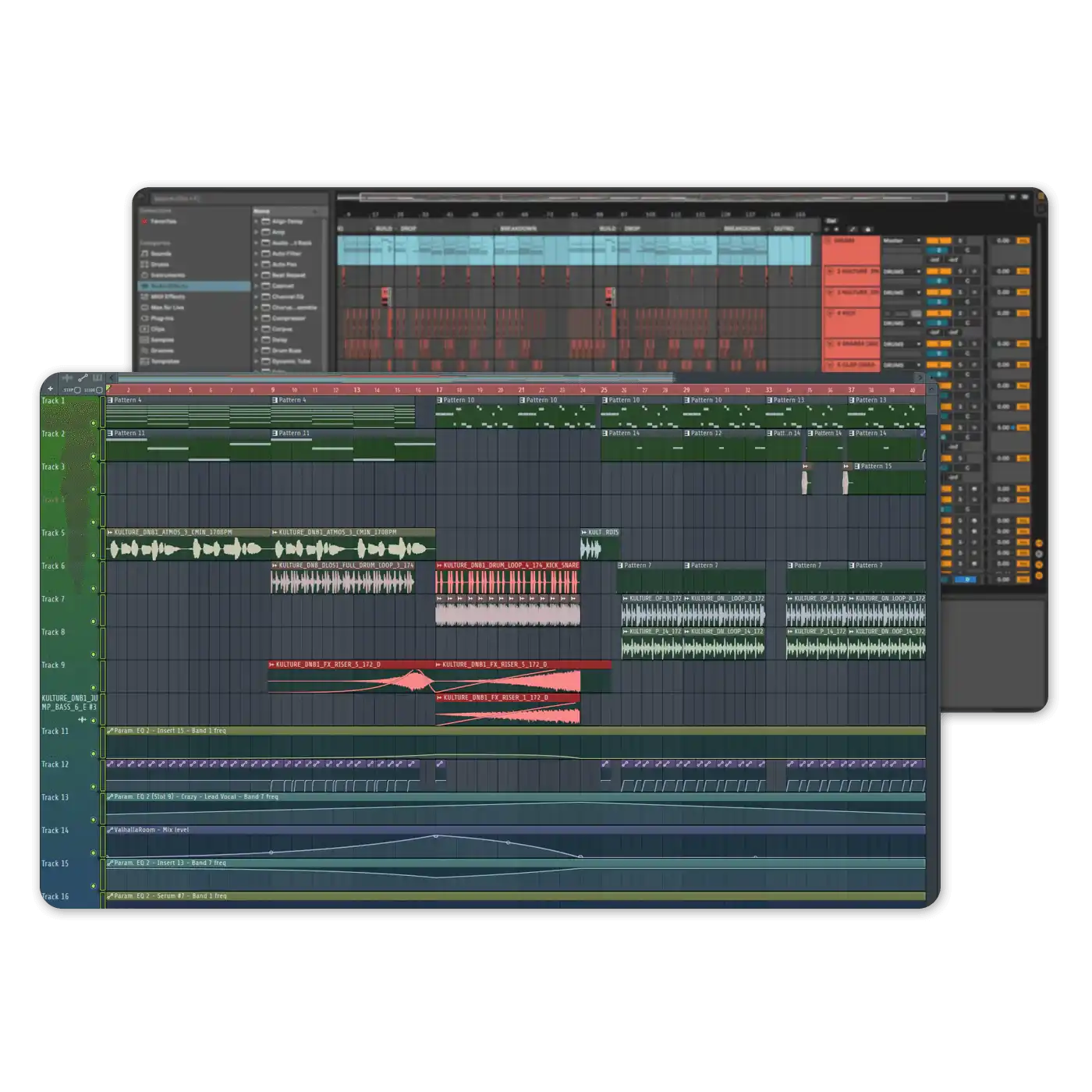Click the Samples category icon in browser sidebar
Screen dimensions: 1092x1092
145,340
